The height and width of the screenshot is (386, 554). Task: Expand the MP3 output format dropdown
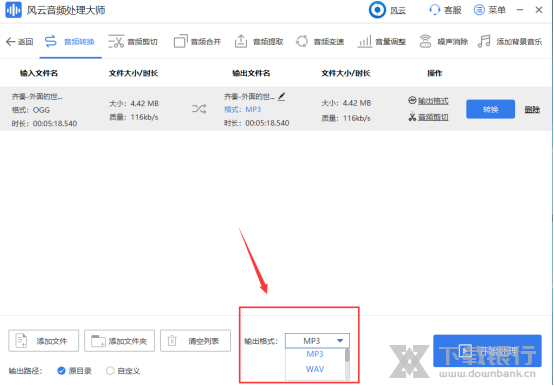tap(317, 341)
